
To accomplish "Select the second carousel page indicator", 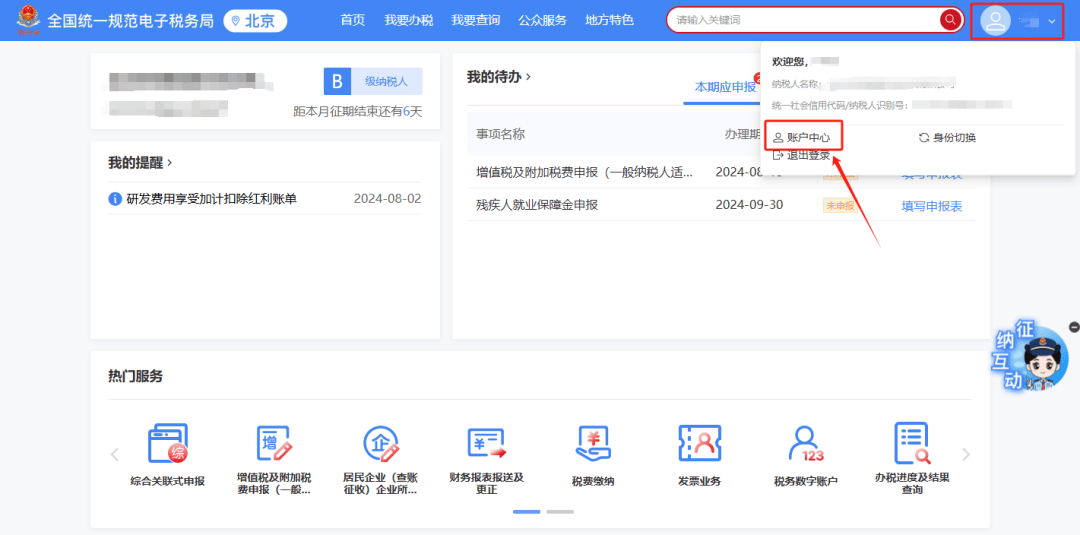I will (560, 512).
